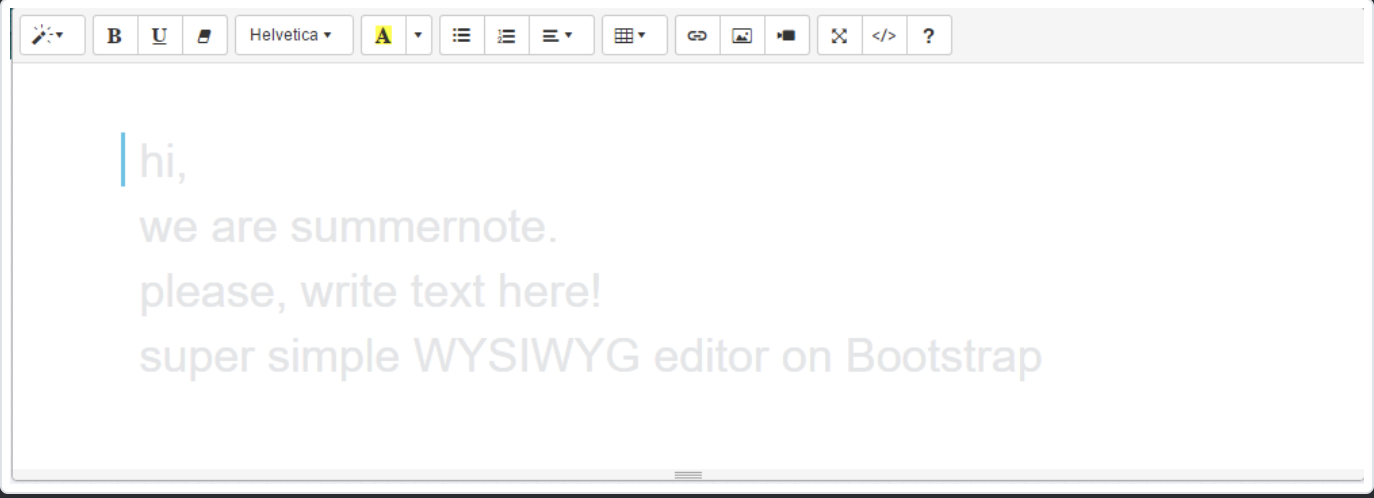Open more colors dropdown arrow

point(419,35)
